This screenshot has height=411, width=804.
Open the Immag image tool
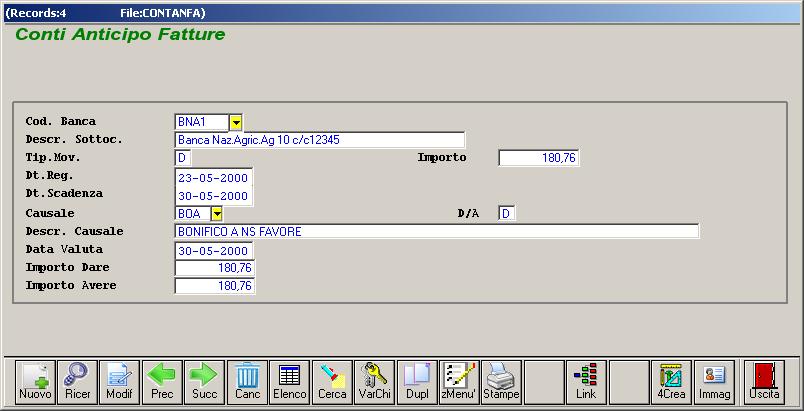click(714, 381)
